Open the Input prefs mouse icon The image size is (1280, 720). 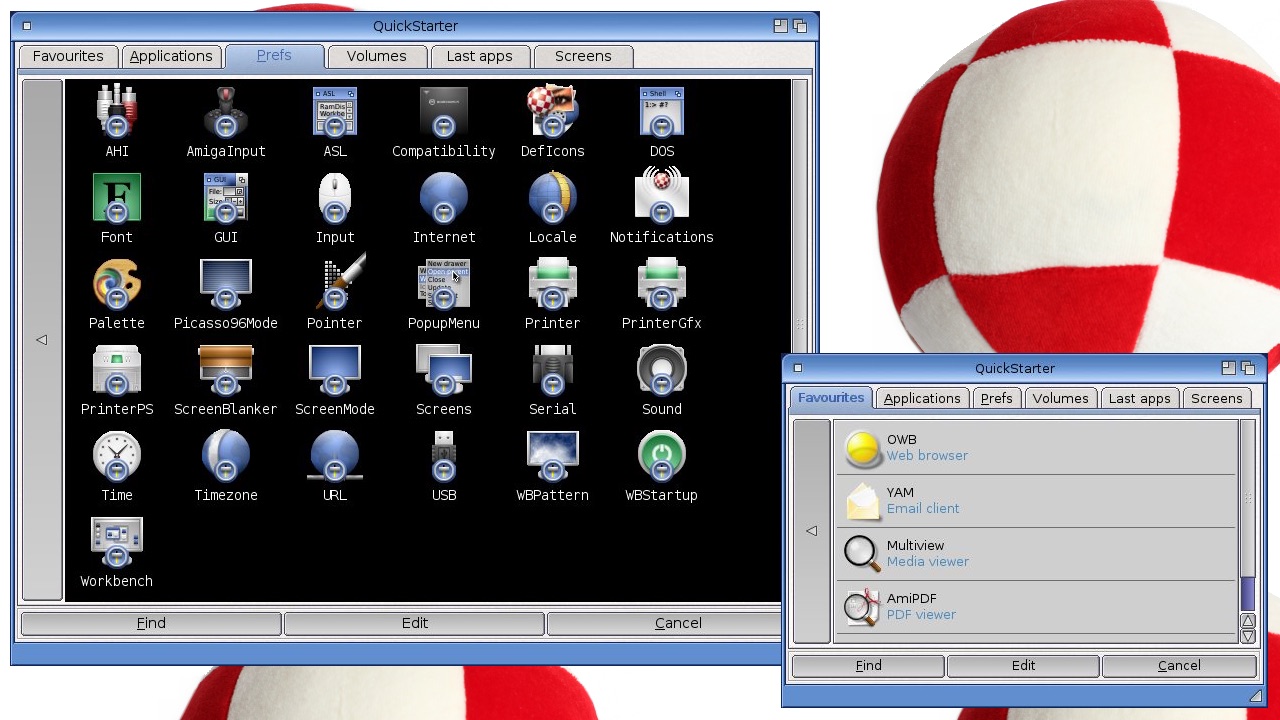coord(335,198)
